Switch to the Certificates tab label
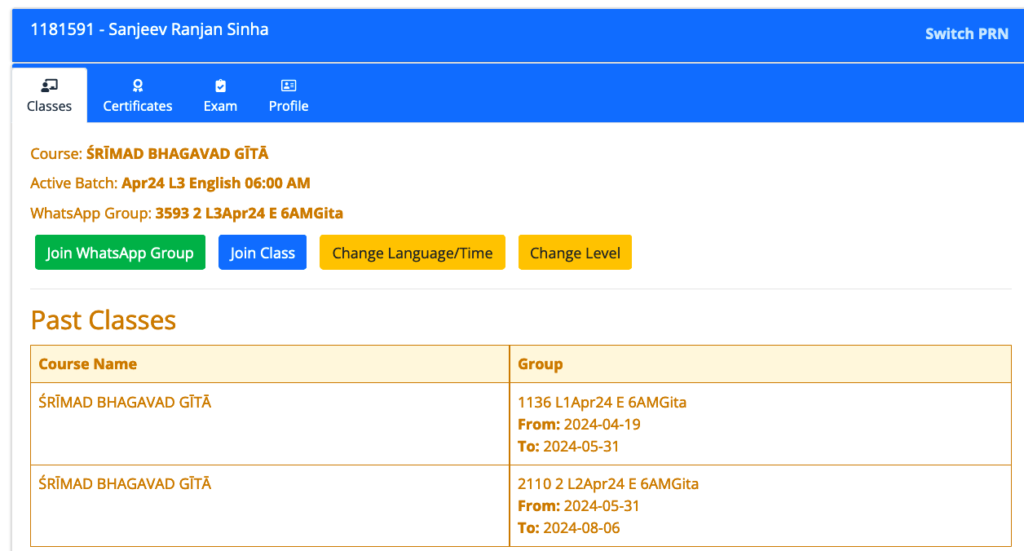 pos(138,106)
